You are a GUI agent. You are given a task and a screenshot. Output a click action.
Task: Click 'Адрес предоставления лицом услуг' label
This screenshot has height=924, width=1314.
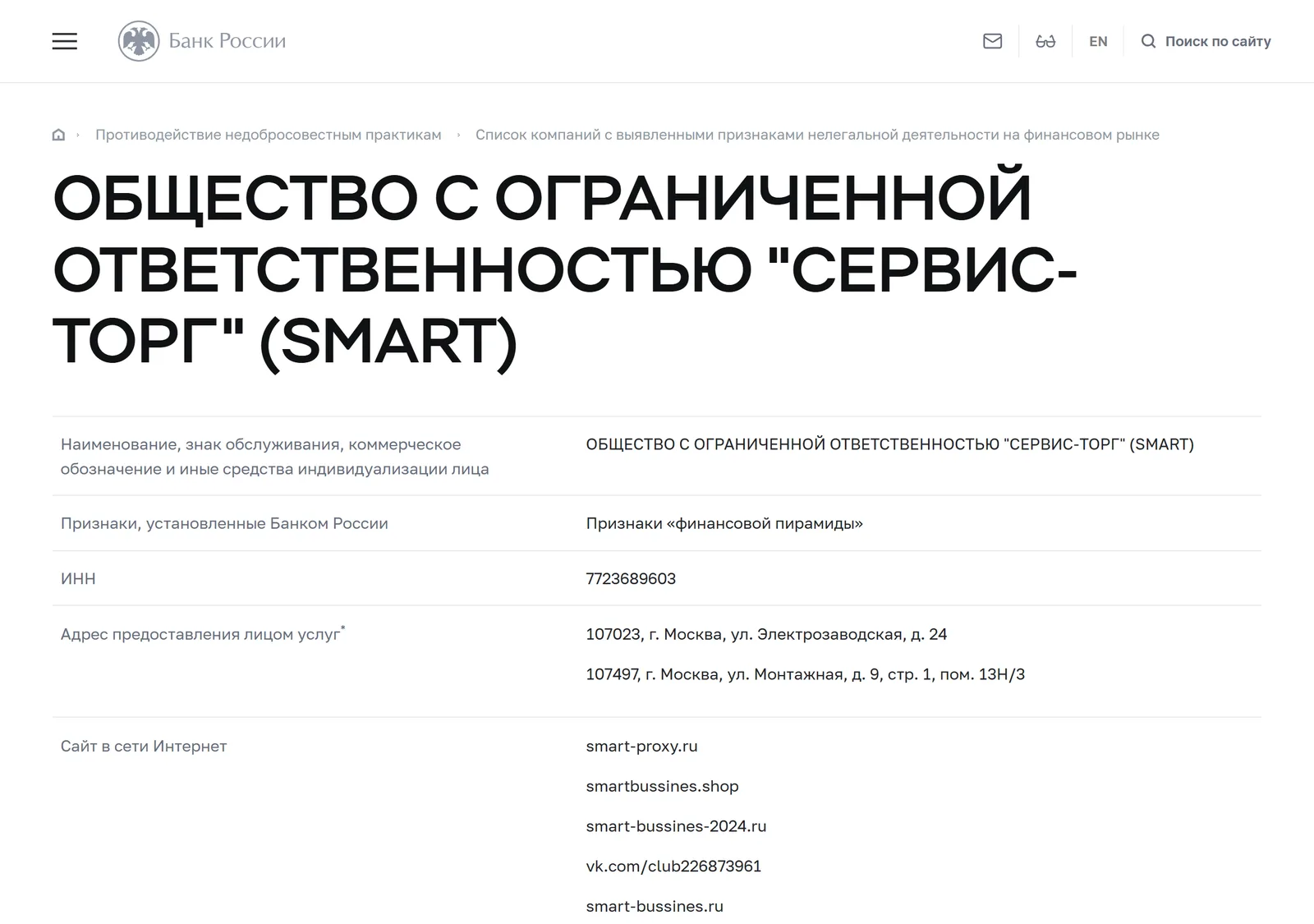click(x=203, y=634)
